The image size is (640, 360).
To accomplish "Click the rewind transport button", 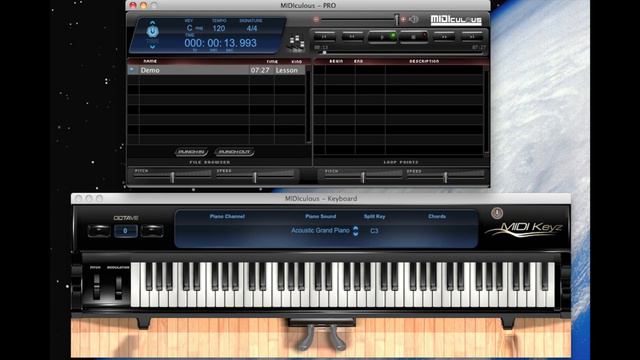I will click(x=352, y=37).
